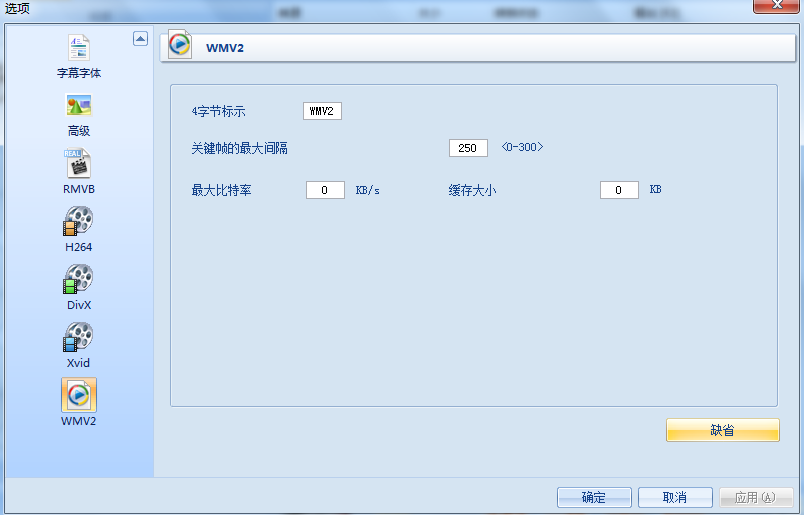Click the 最大比特率 label text
Viewport: 804px width, 515px height.
(x=222, y=190)
